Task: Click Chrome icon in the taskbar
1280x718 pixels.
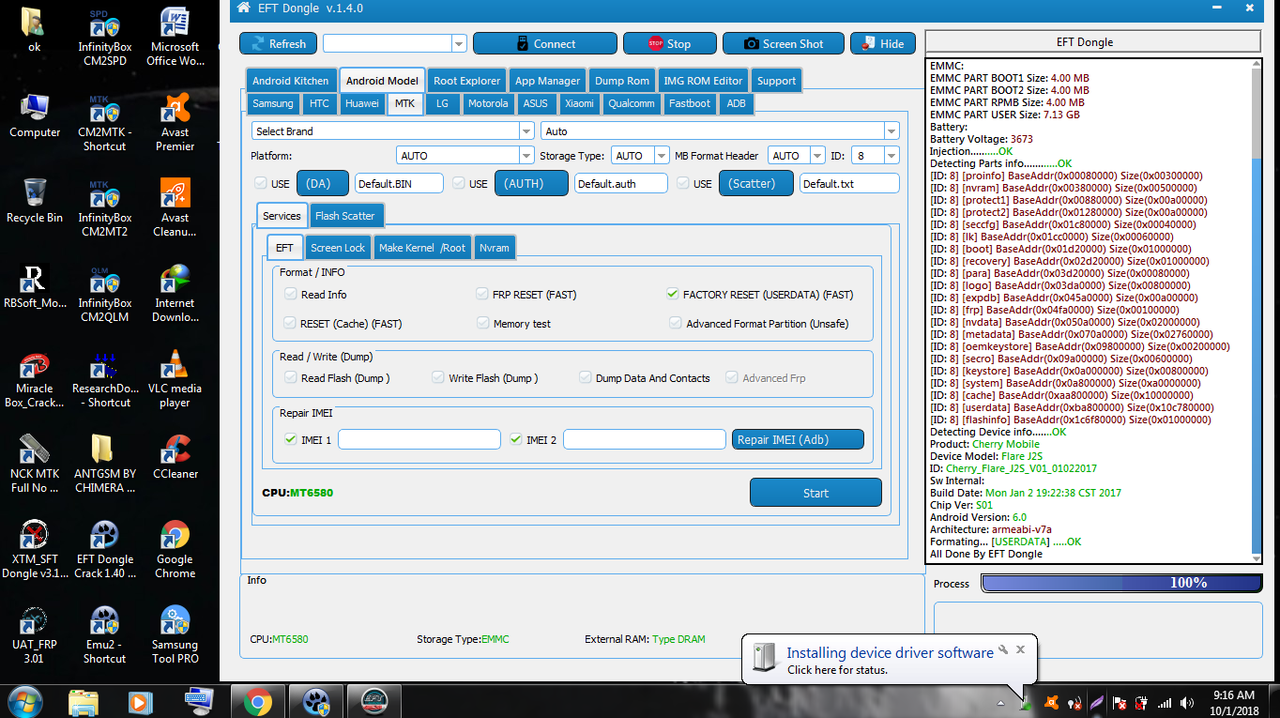Action: click(x=257, y=702)
